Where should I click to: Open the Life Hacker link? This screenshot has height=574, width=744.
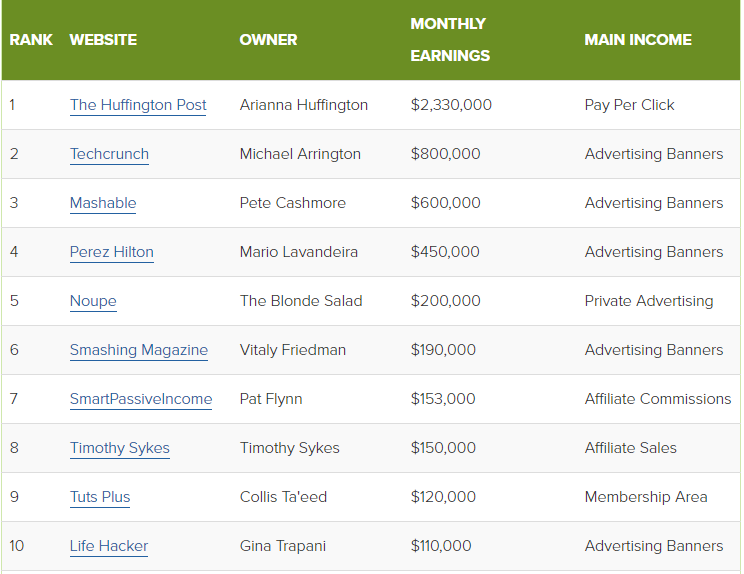point(109,546)
